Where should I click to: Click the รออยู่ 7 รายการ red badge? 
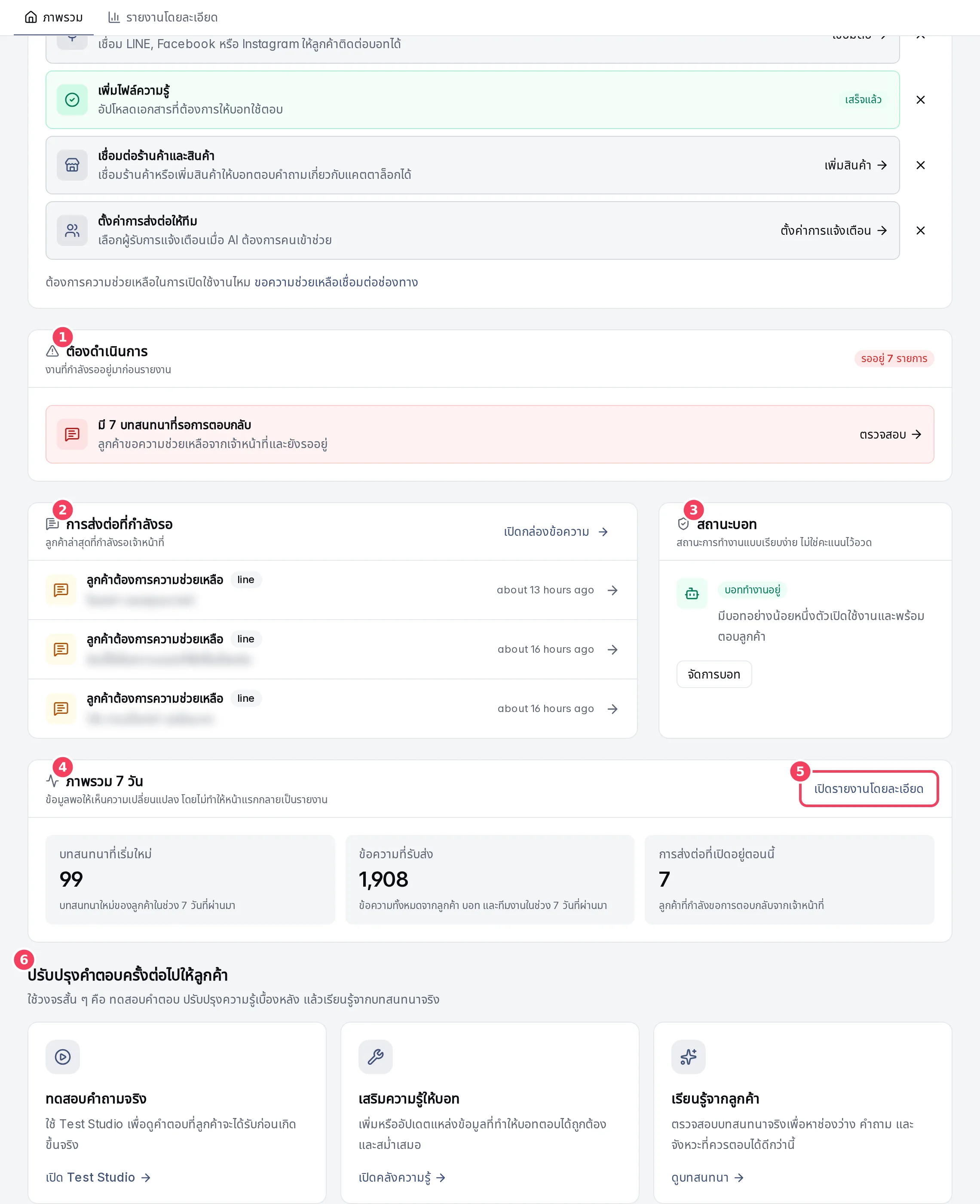[x=894, y=359]
